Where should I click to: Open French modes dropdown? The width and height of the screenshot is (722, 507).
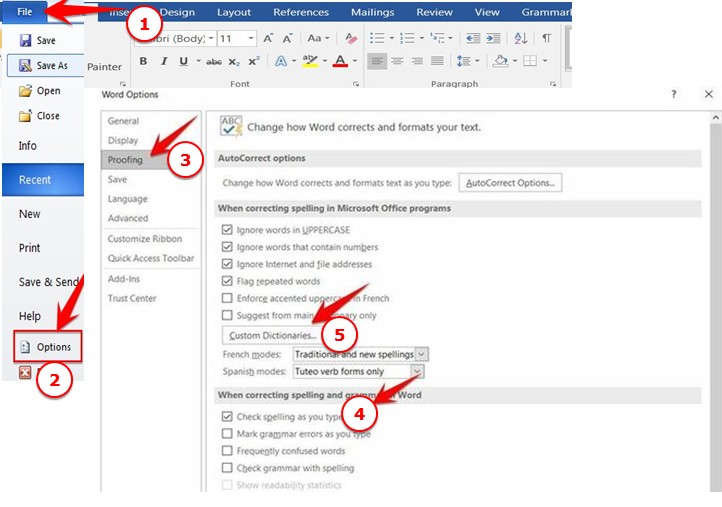(x=421, y=354)
